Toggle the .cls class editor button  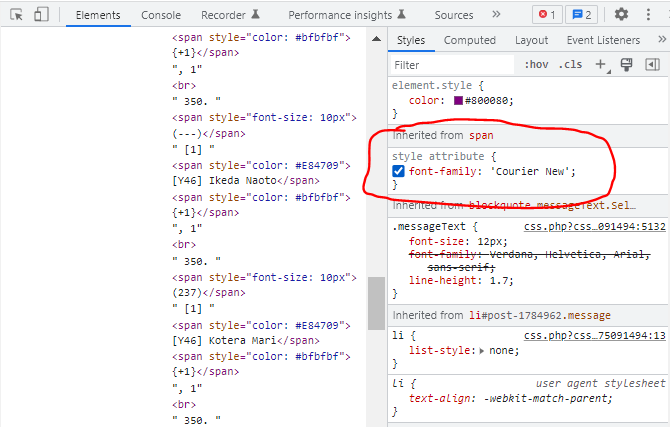click(570, 65)
